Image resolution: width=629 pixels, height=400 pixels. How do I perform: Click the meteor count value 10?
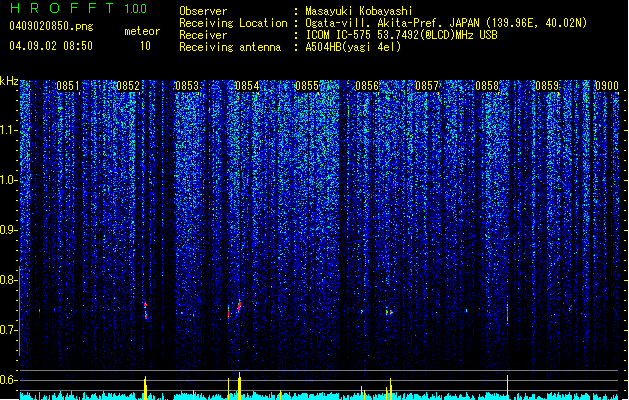point(145,46)
